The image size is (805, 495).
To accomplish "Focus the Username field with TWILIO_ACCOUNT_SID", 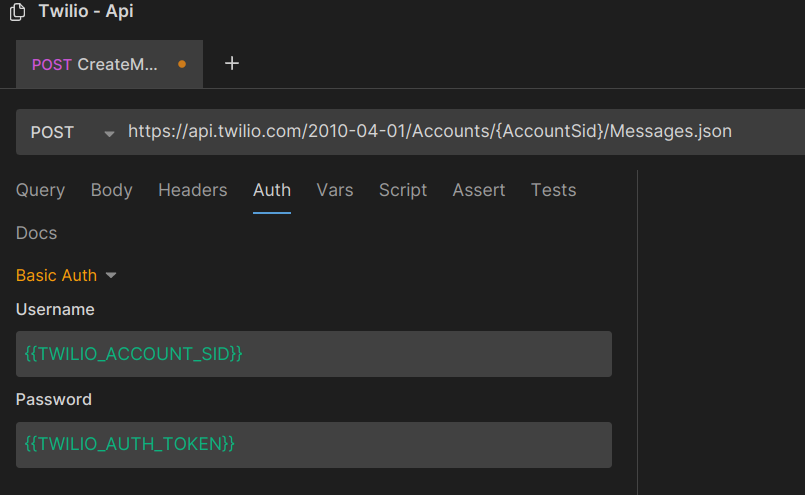I will 314,354.
